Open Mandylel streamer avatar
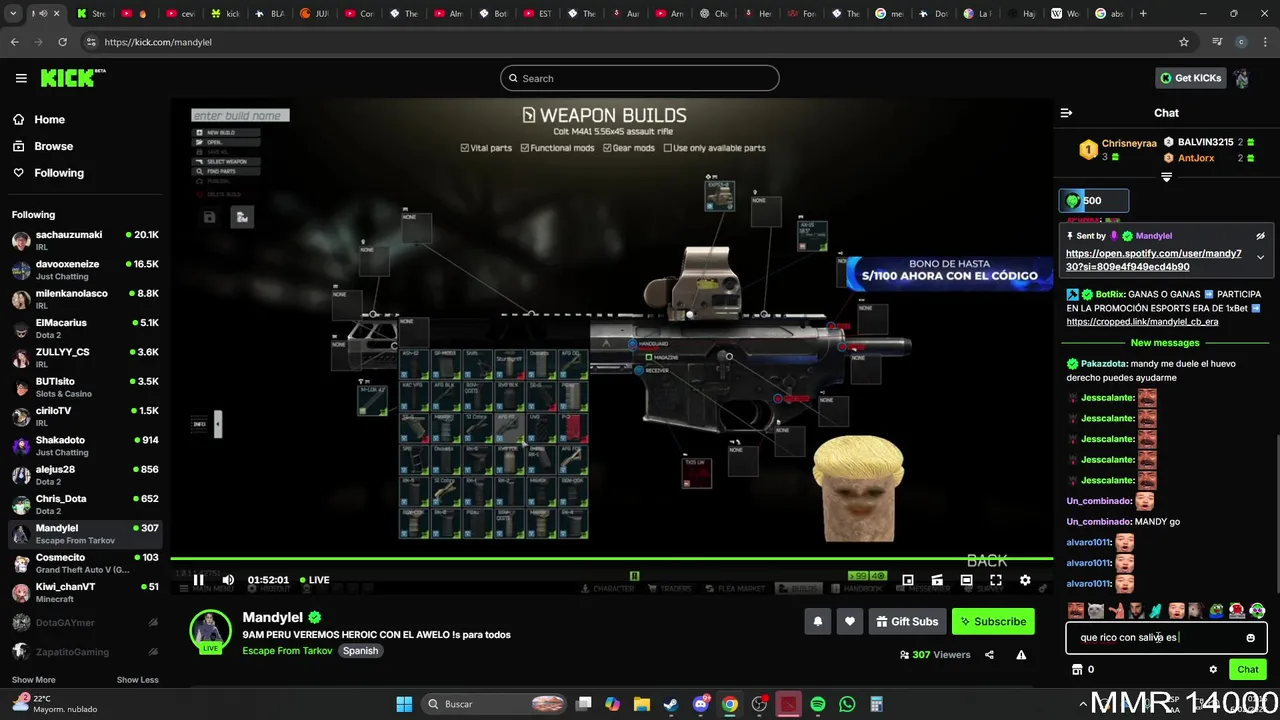Viewport: 1280px width, 720px height. pos(210,630)
